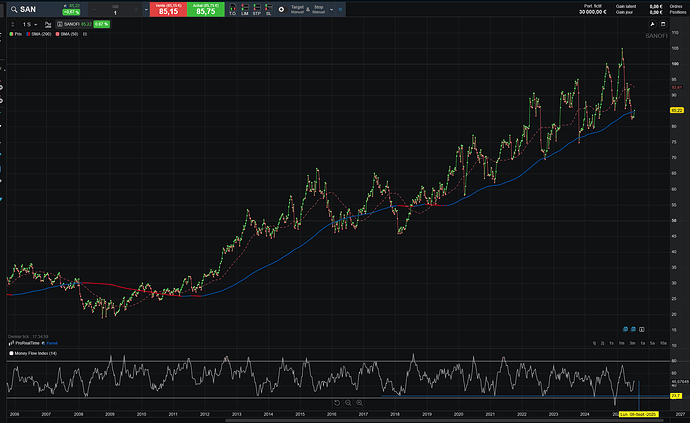Select the 1a time range tab
The image size is (690, 423).
click(641, 344)
